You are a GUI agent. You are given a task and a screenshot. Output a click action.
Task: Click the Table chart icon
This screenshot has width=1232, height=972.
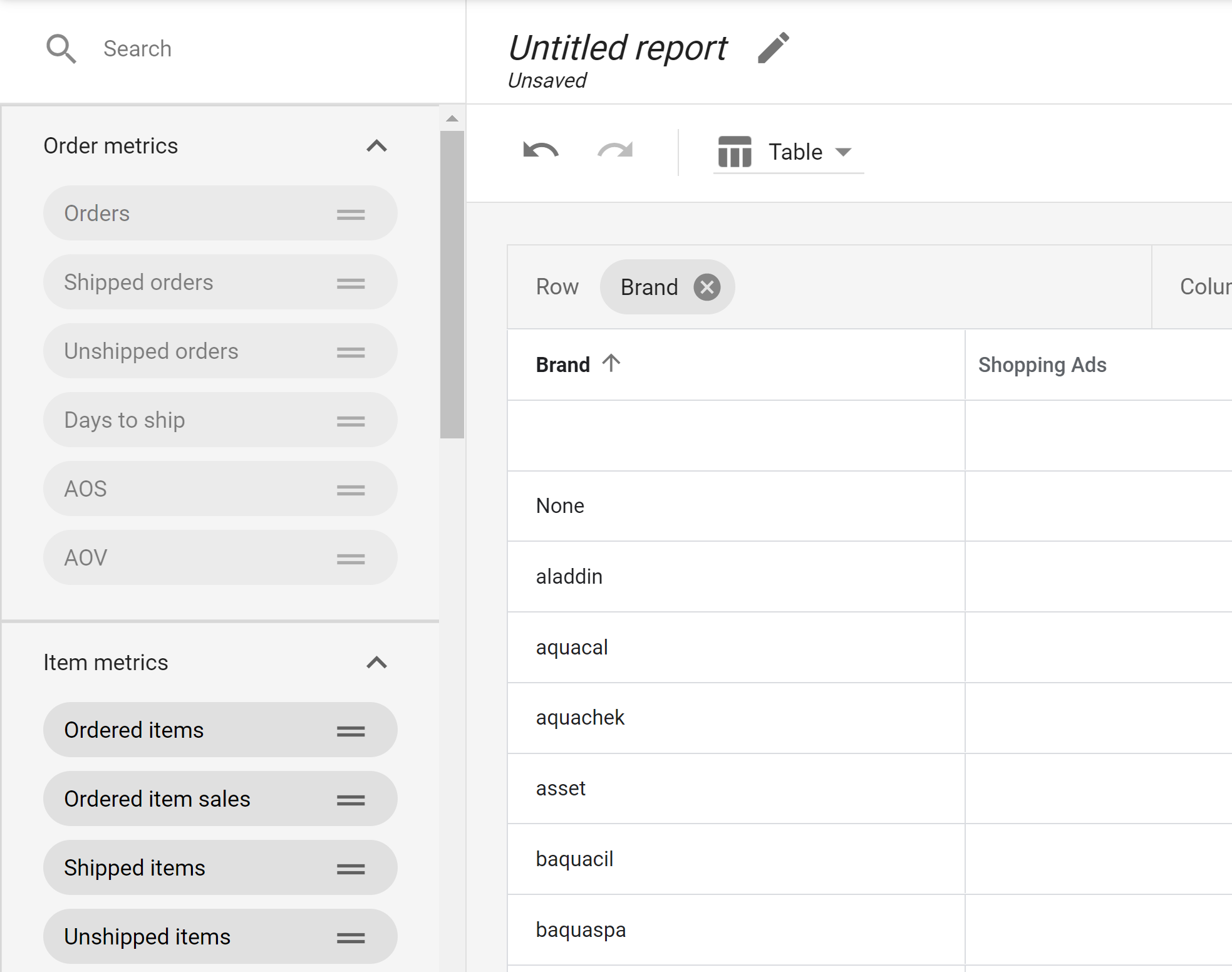pos(736,151)
